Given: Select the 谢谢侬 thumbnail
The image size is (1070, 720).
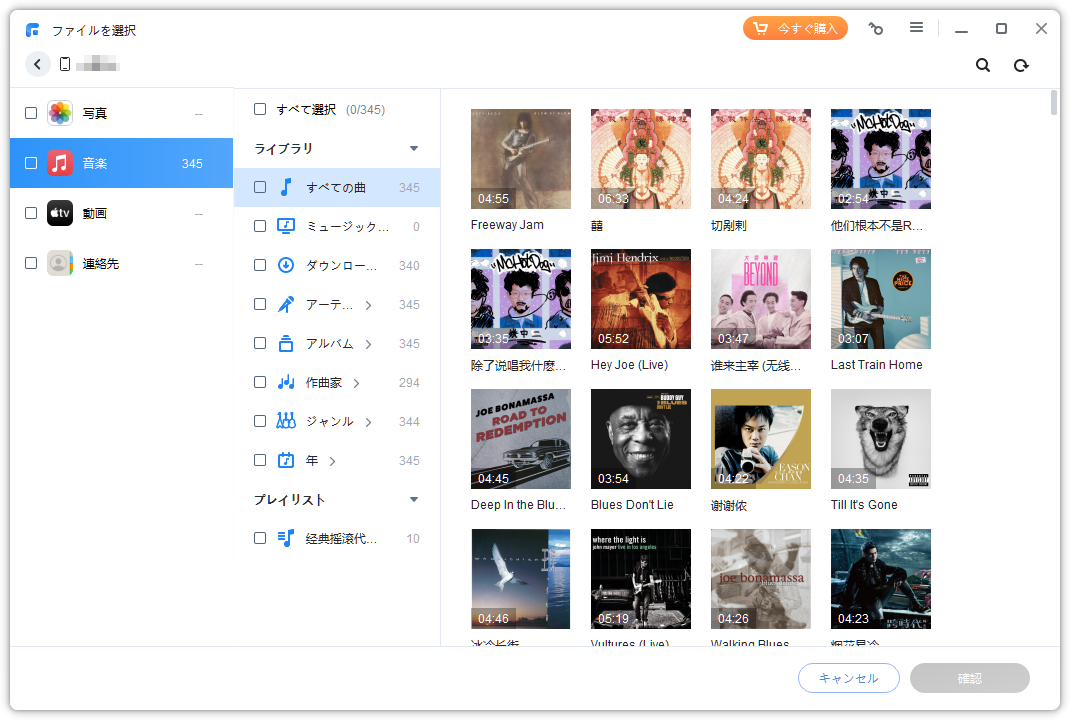Looking at the screenshot, I should (x=761, y=439).
